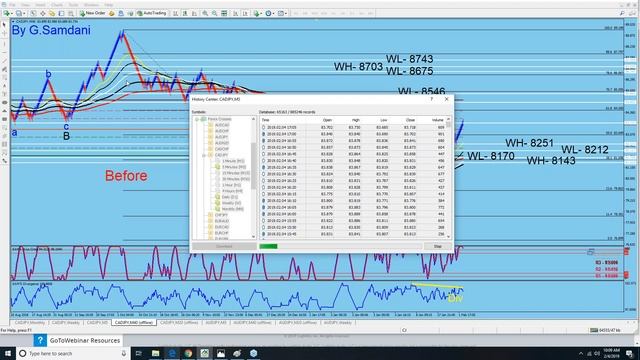The image size is (640, 360).
Task: Switch chart to candlesticks icon
Action: 185,13
